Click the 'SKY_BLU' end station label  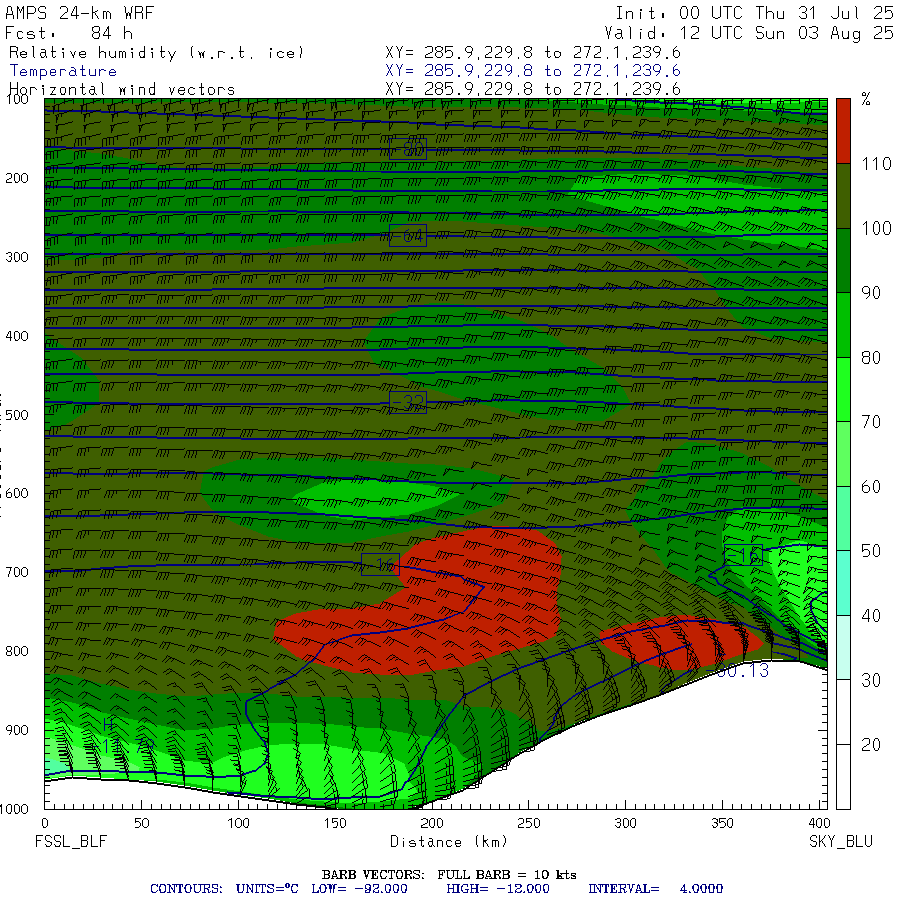(841, 841)
